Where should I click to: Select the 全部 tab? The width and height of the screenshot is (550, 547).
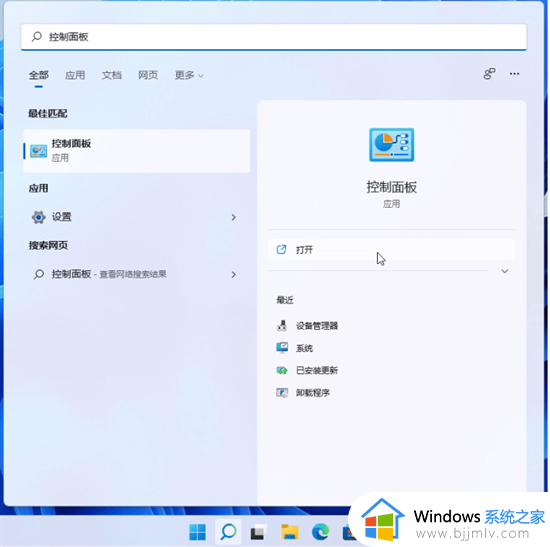coord(39,75)
